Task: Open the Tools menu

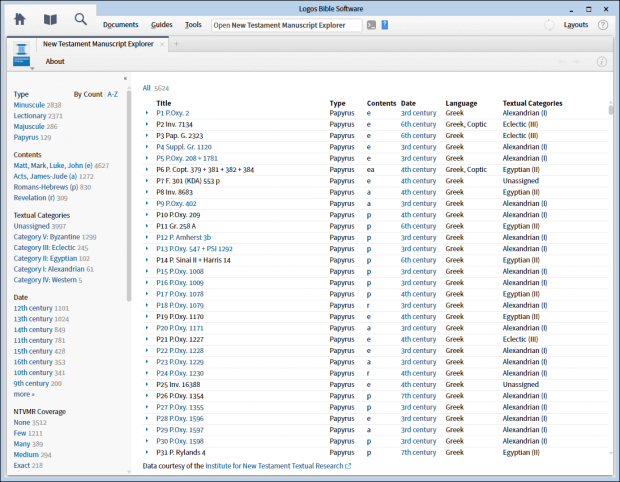Action: point(193,25)
